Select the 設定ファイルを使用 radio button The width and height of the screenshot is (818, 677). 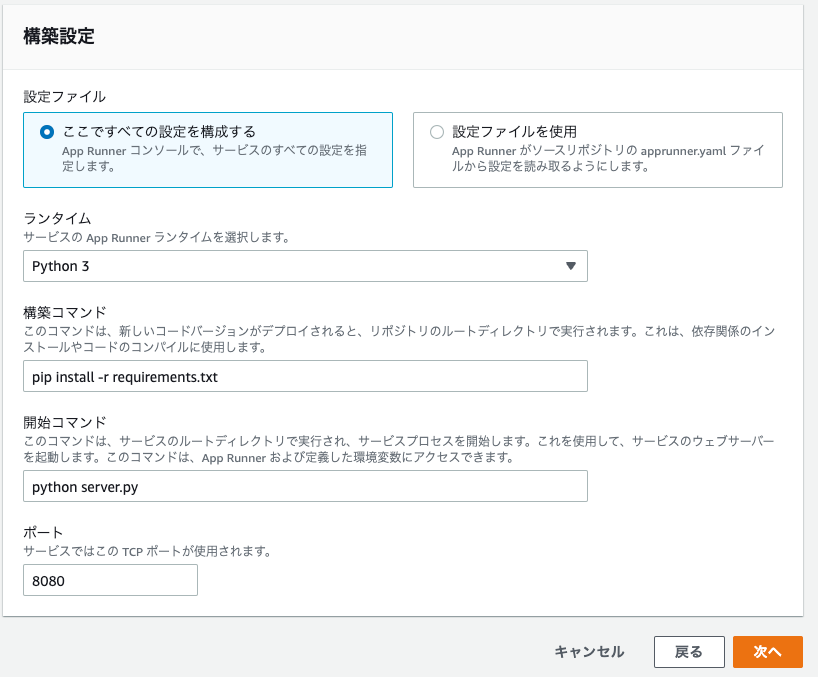(437, 132)
